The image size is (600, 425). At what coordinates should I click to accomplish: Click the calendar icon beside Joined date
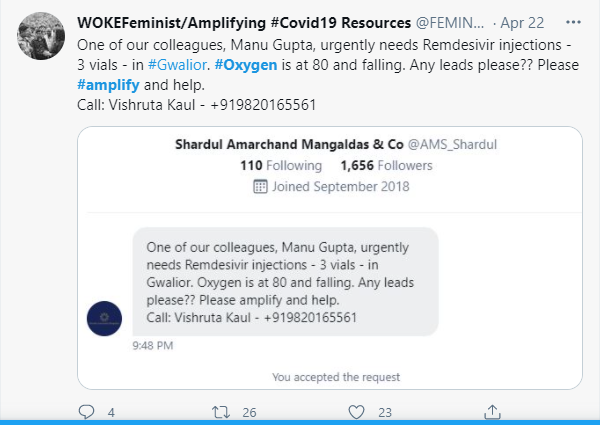[260, 185]
